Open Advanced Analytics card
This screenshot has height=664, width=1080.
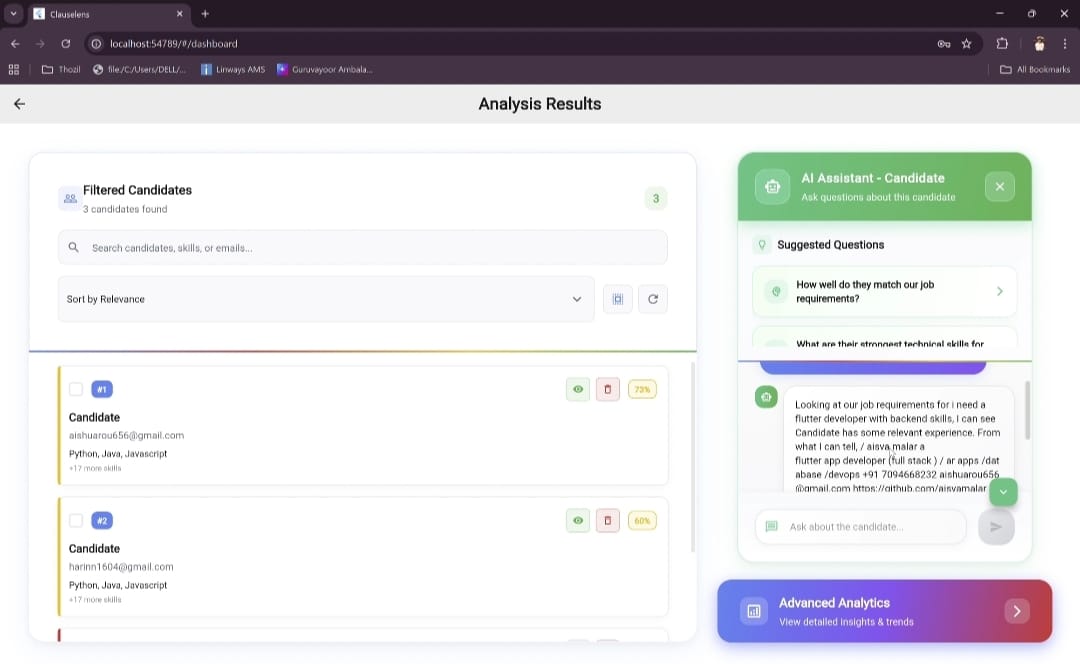884,612
